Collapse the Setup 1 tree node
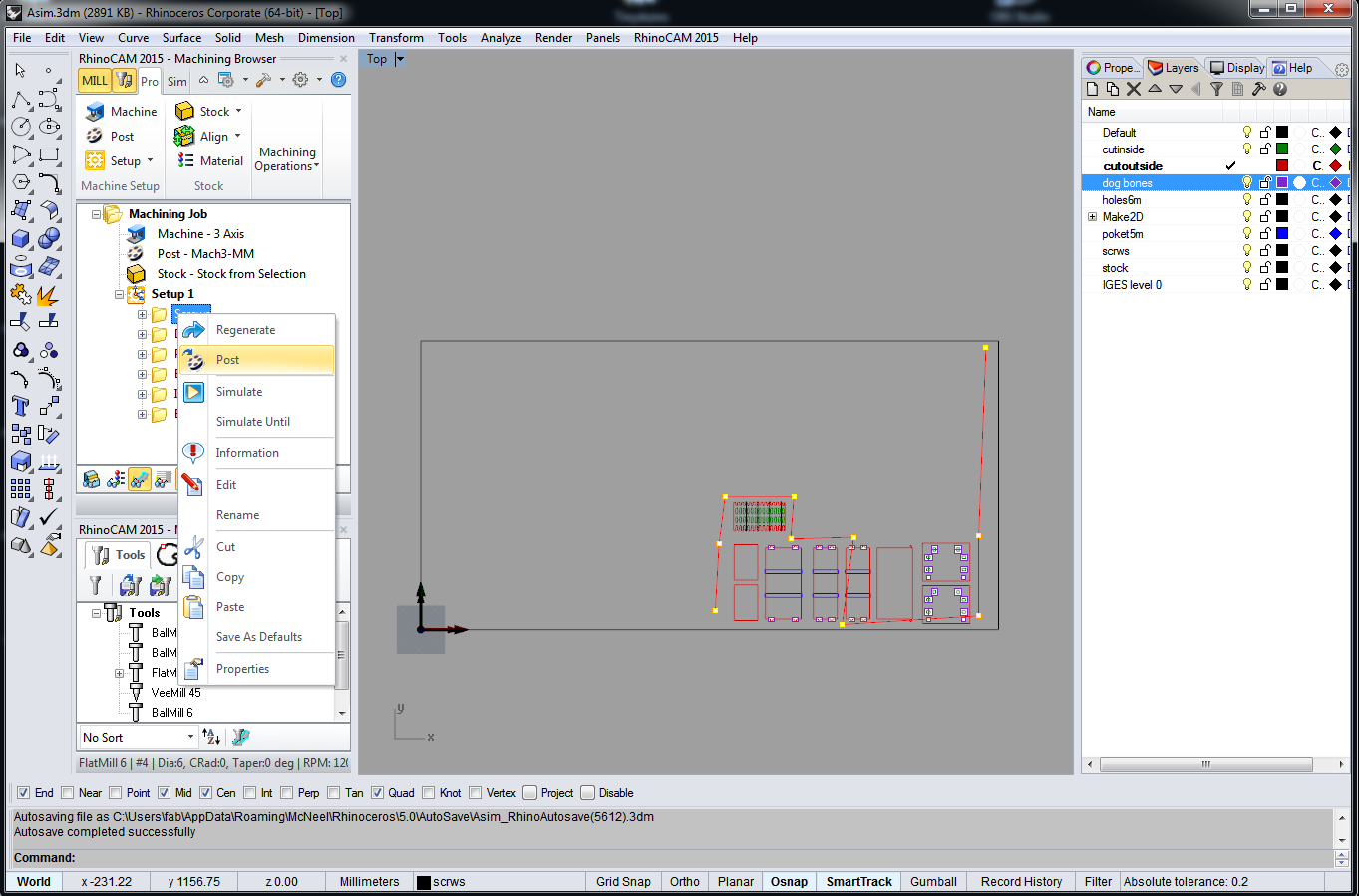1359x896 pixels. [x=119, y=294]
